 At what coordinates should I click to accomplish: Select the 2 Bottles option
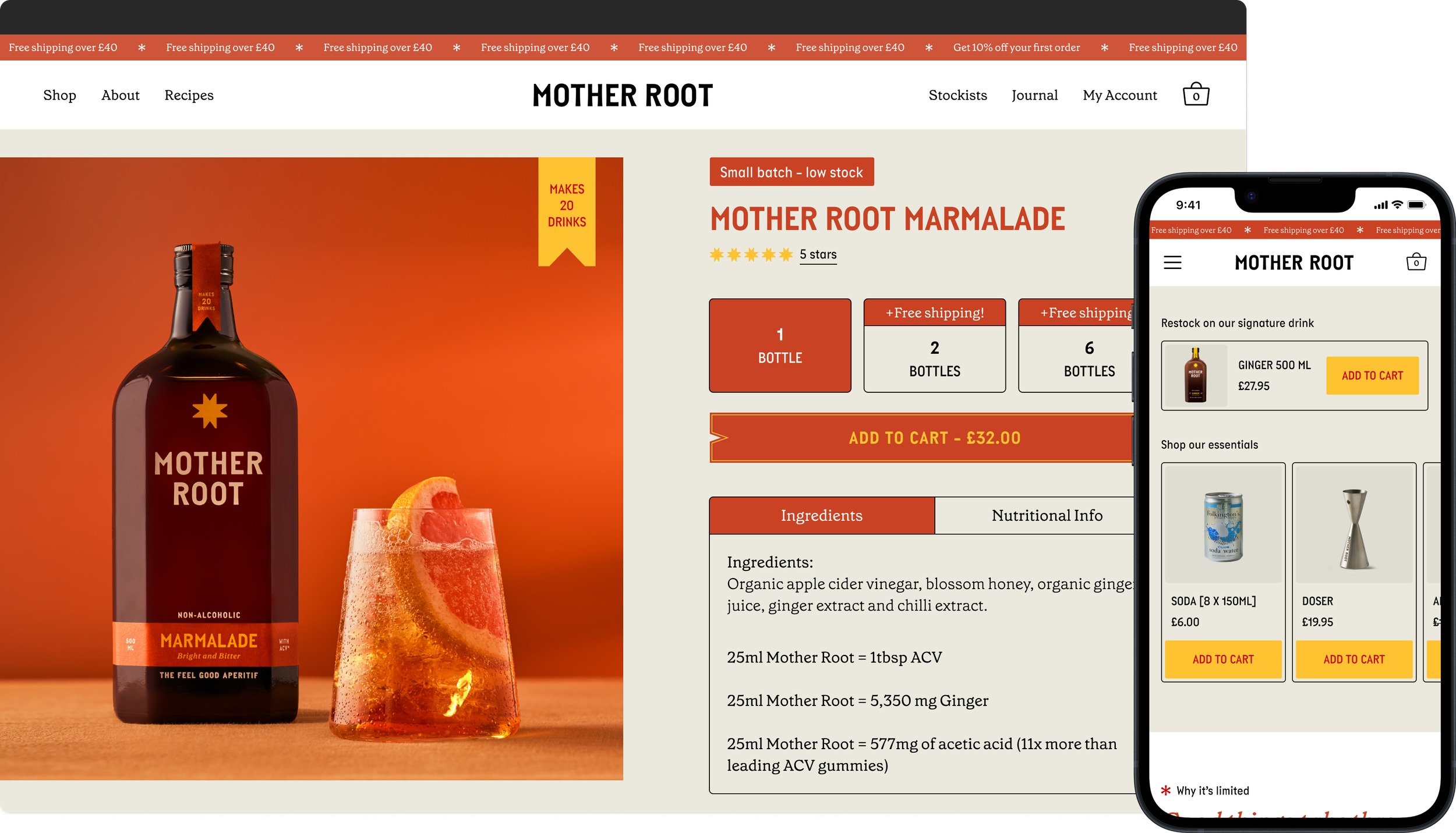coord(934,345)
